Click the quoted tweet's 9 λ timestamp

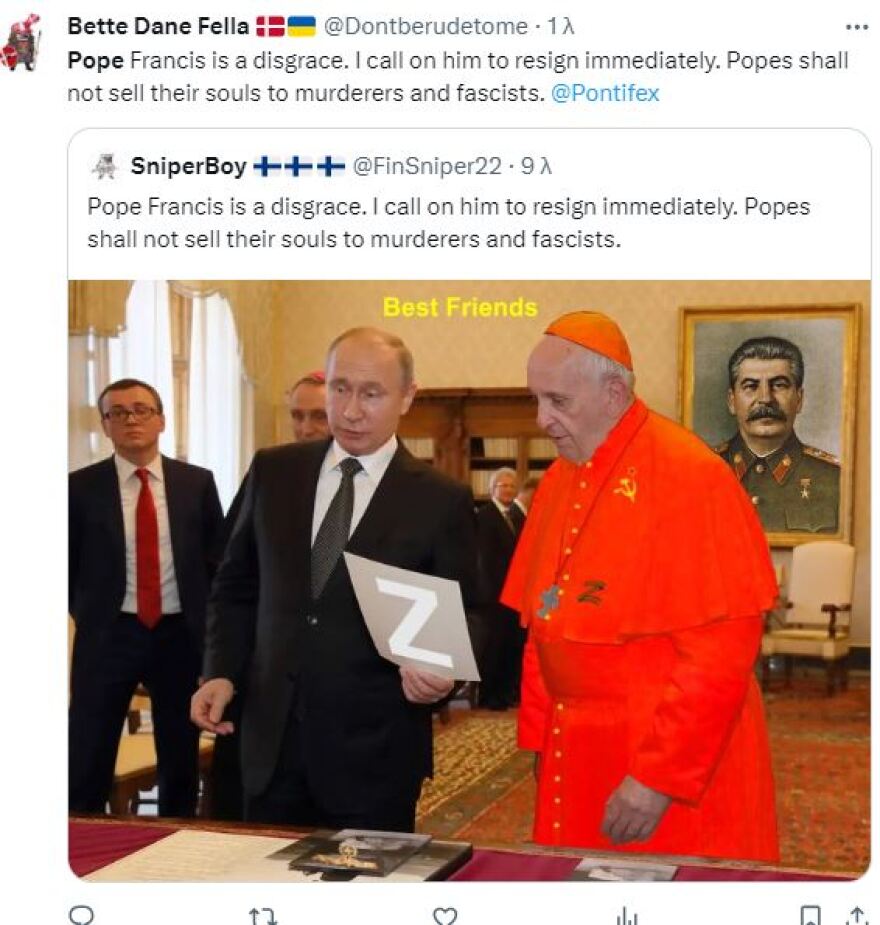(536, 166)
